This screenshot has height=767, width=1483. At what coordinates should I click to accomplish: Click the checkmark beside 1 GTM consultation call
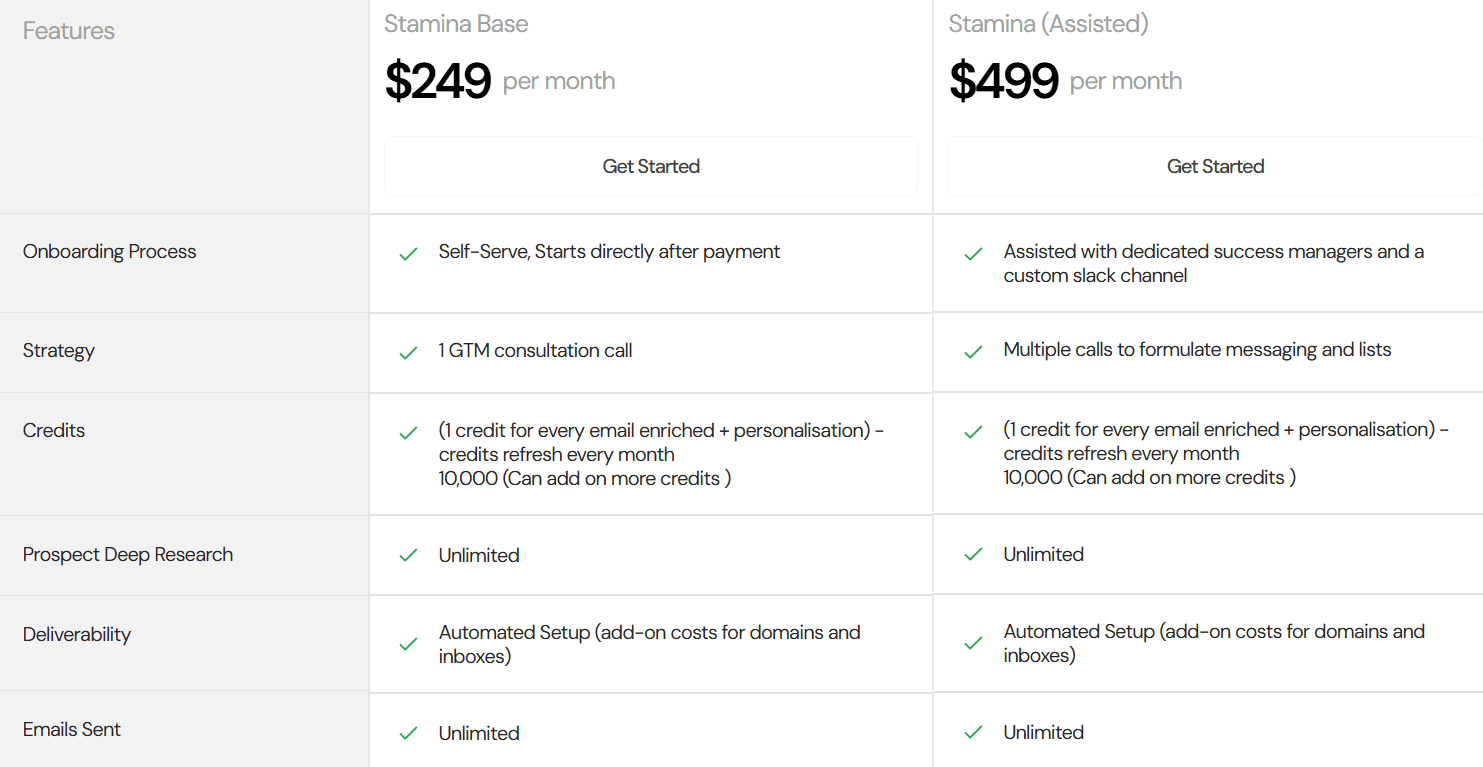coord(408,353)
